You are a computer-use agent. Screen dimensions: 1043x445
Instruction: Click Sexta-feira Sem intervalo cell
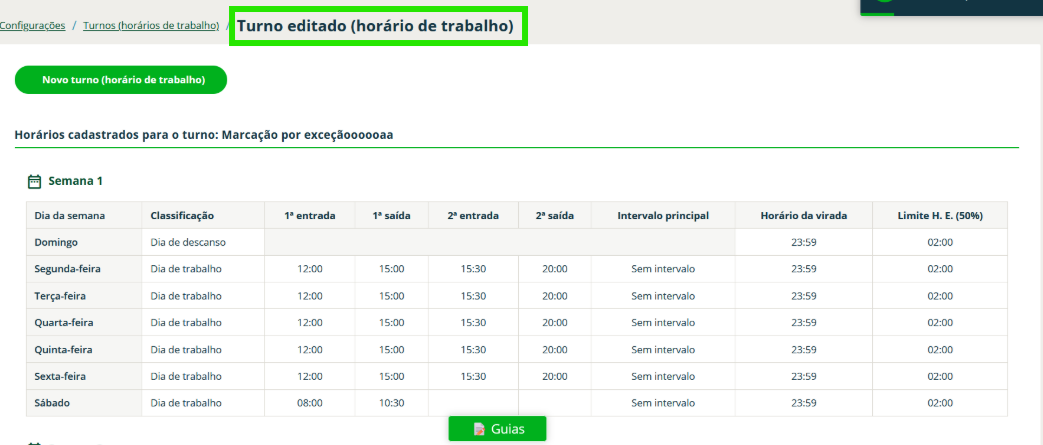(662, 376)
